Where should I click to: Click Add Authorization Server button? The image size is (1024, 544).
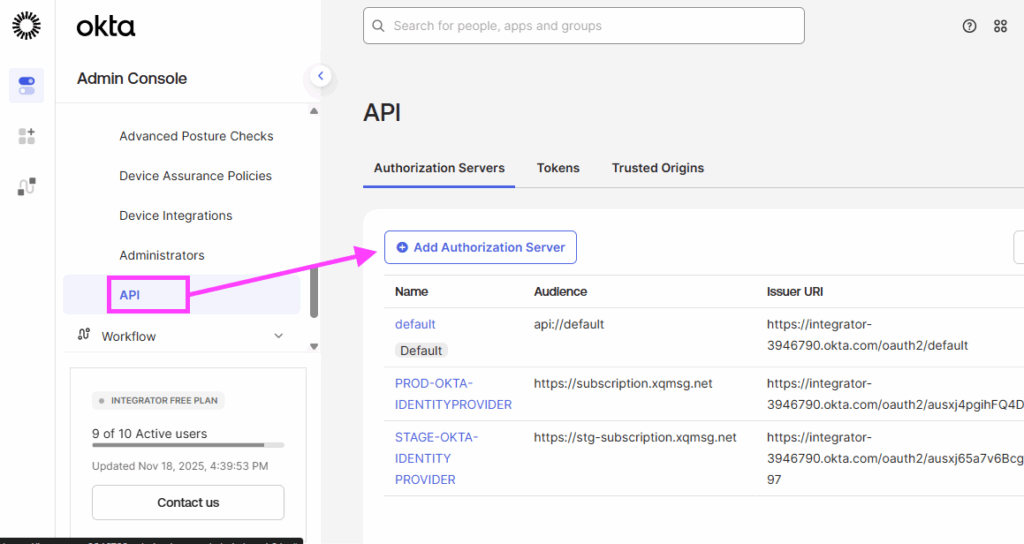pyautogui.click(x=480, y=247)
